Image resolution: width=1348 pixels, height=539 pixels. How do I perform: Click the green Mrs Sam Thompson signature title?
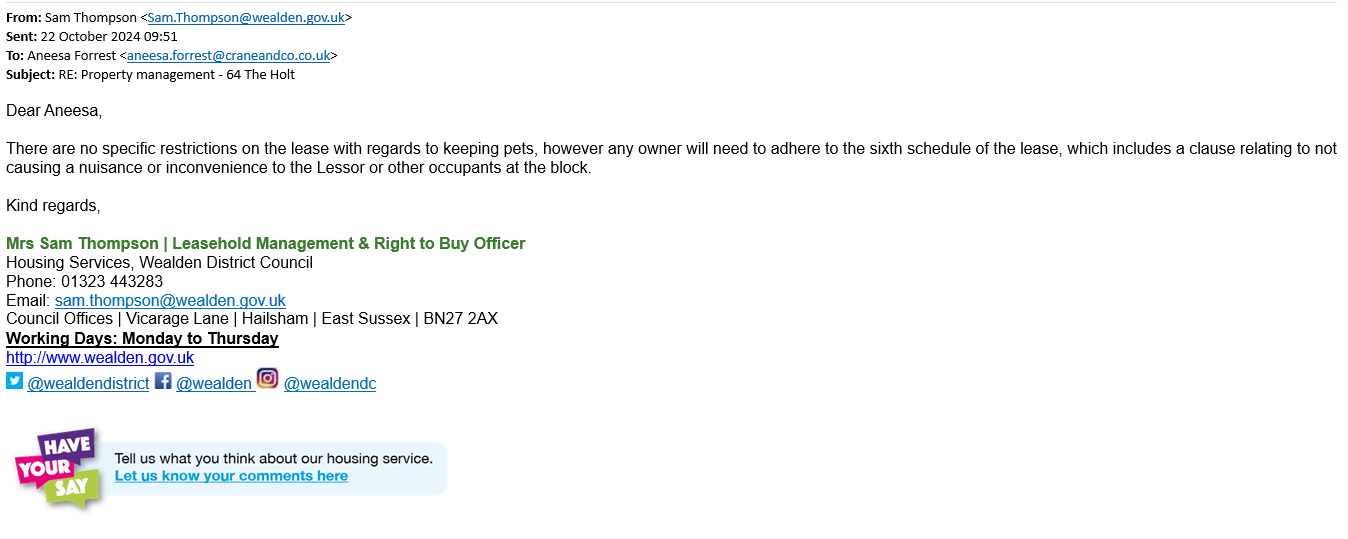pyautogui.click(x=266, y=243)
